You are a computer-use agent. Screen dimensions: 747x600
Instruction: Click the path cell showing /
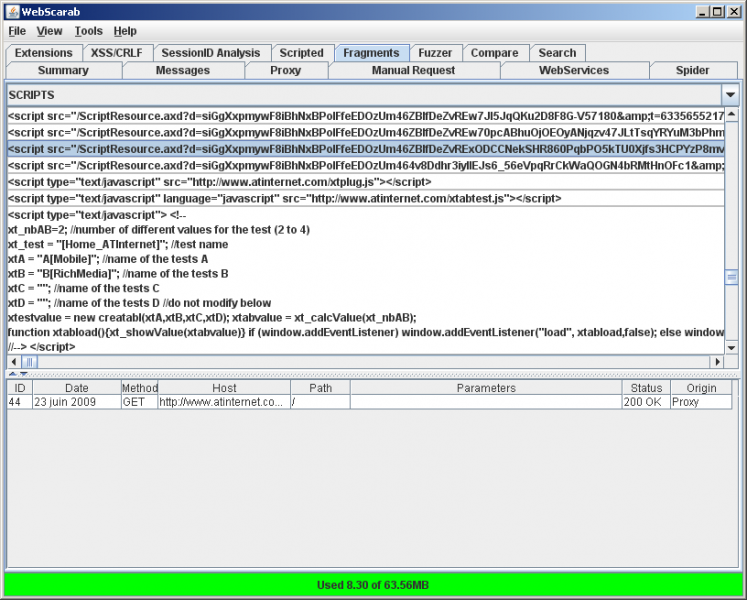pyautogui.click(x=320, y=402)
